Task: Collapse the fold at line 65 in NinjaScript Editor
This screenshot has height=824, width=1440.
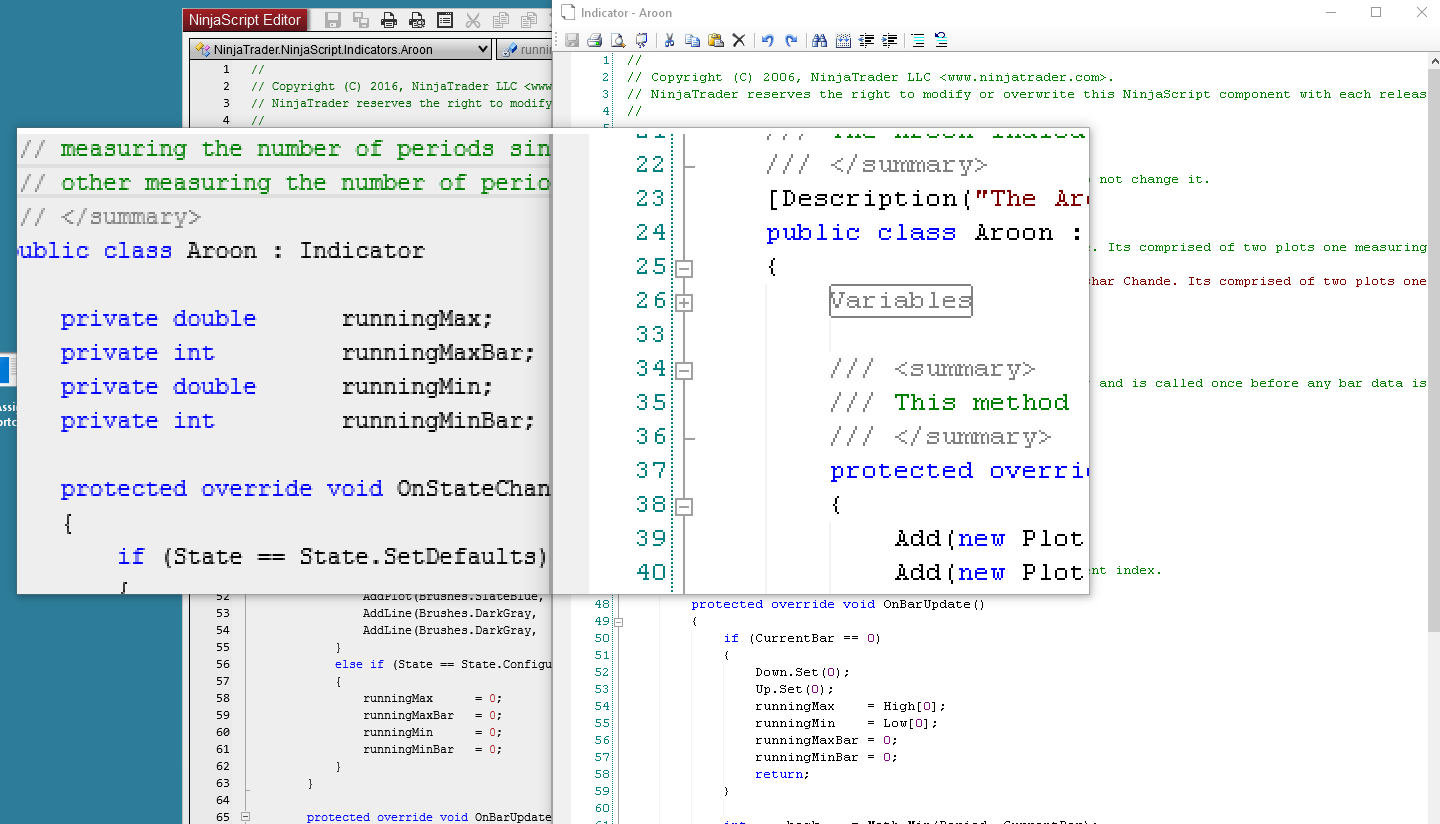Action: coord(245,817)
